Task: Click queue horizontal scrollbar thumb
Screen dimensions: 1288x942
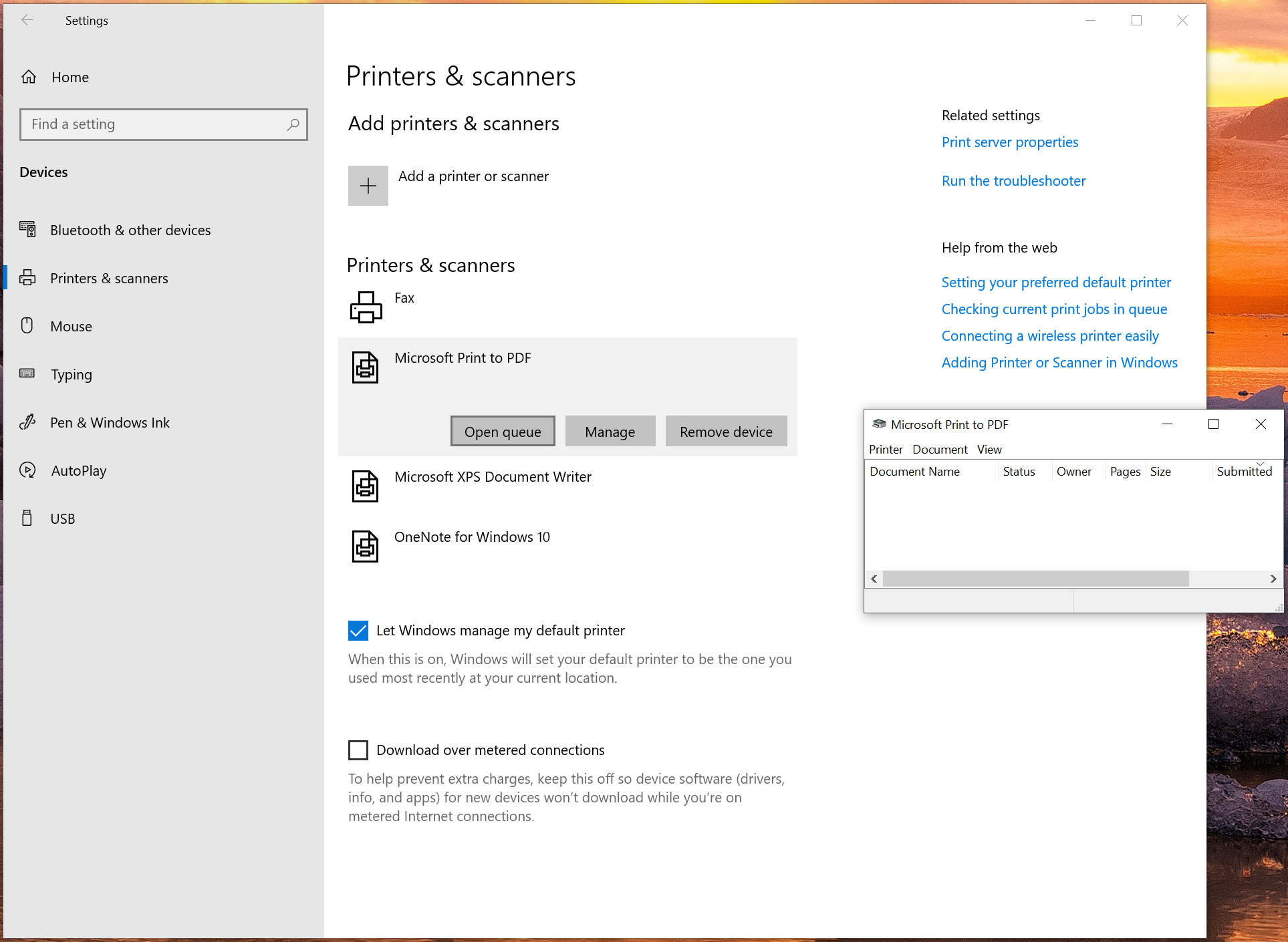Action: click(x=1035, y=579)
